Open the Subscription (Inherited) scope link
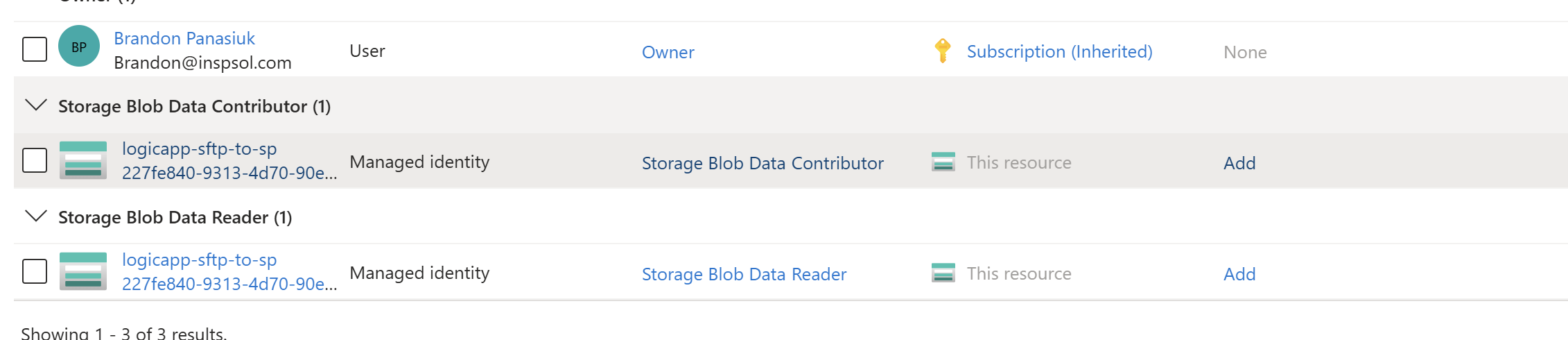1568x340 pixels. pos(1060,51)
